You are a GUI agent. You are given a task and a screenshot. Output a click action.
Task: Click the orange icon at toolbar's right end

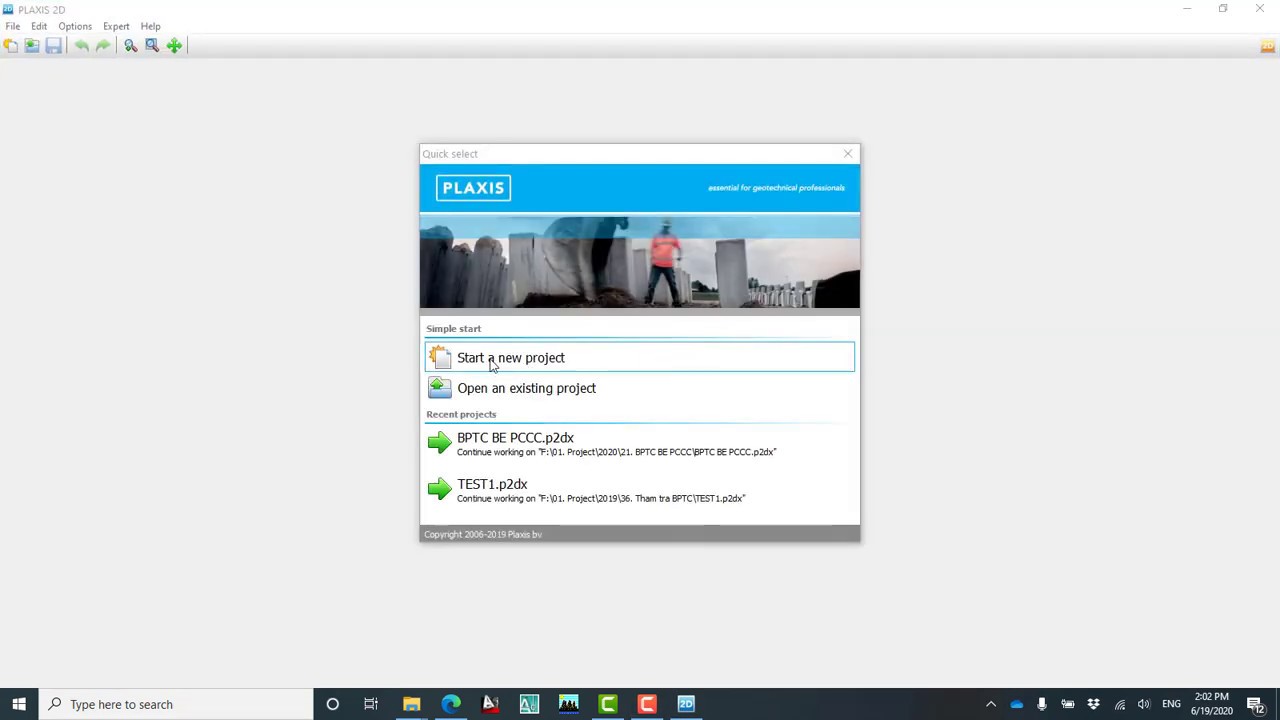[1267, 46]
